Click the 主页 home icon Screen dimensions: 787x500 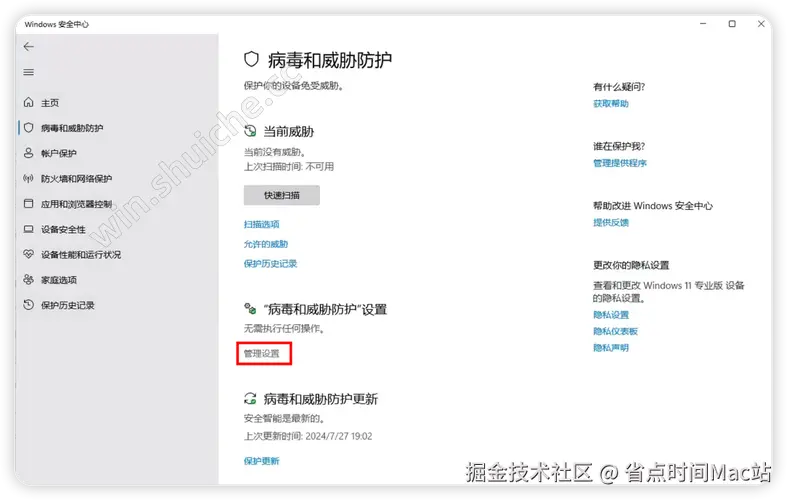(x=29, y=102)
